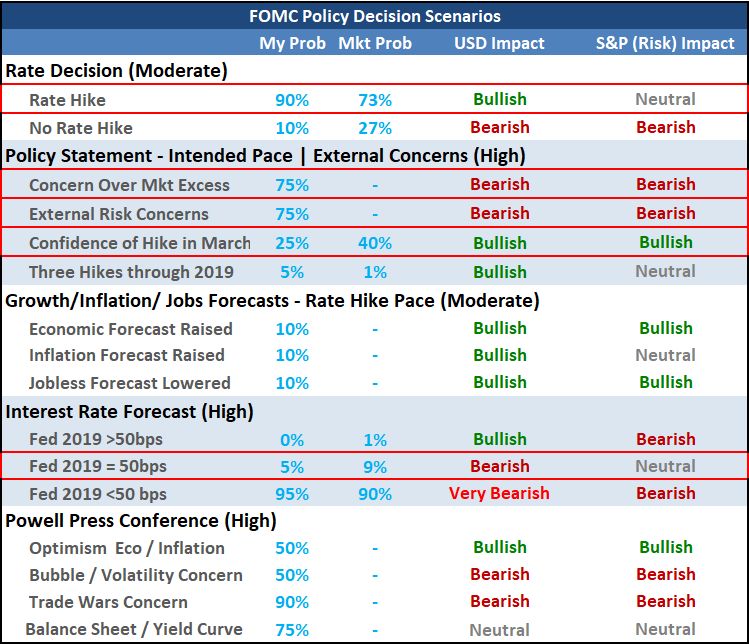Click 'Powell Press Conference (High)' heading

[x=141, y=521]
